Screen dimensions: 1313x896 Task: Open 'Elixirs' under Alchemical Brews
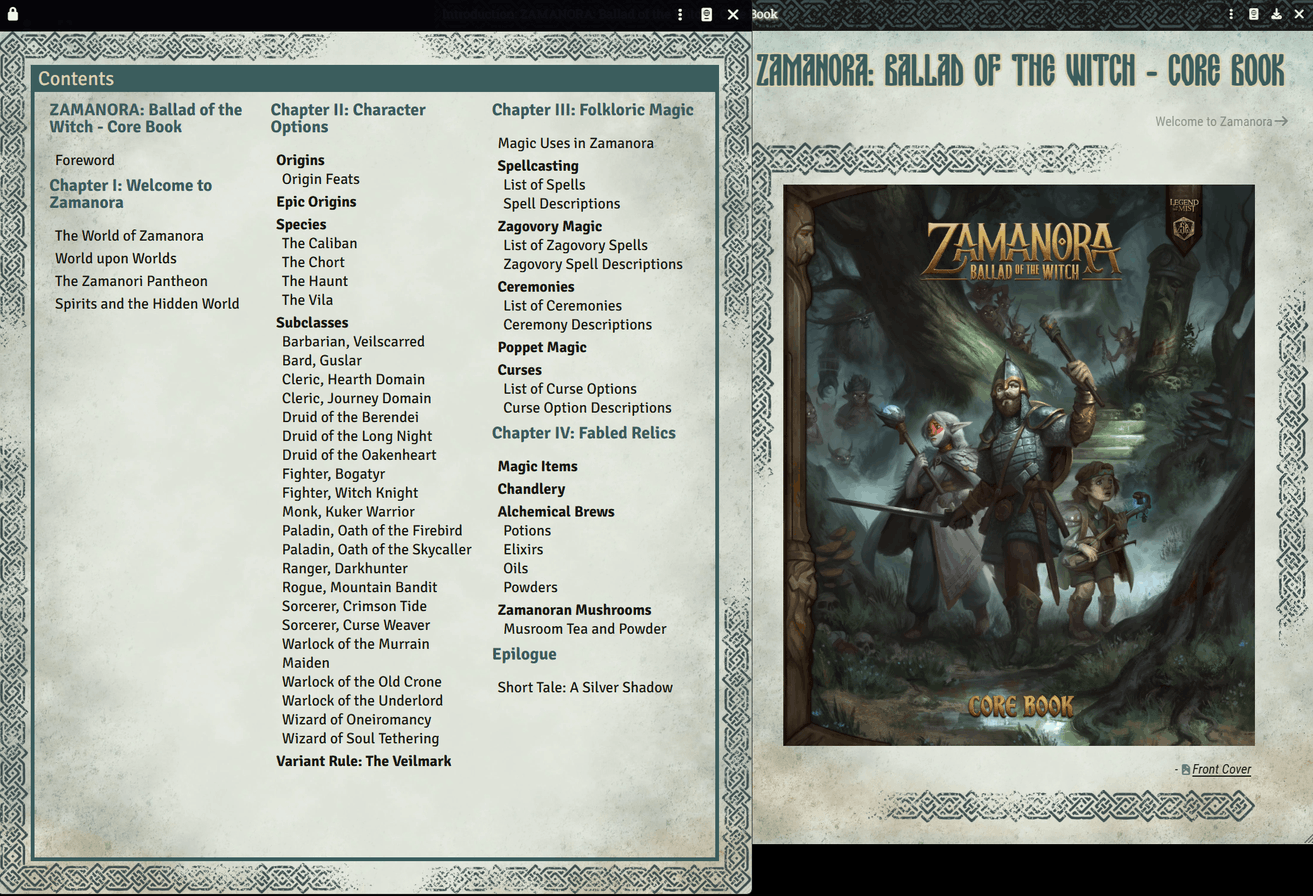tap(524, 550)
